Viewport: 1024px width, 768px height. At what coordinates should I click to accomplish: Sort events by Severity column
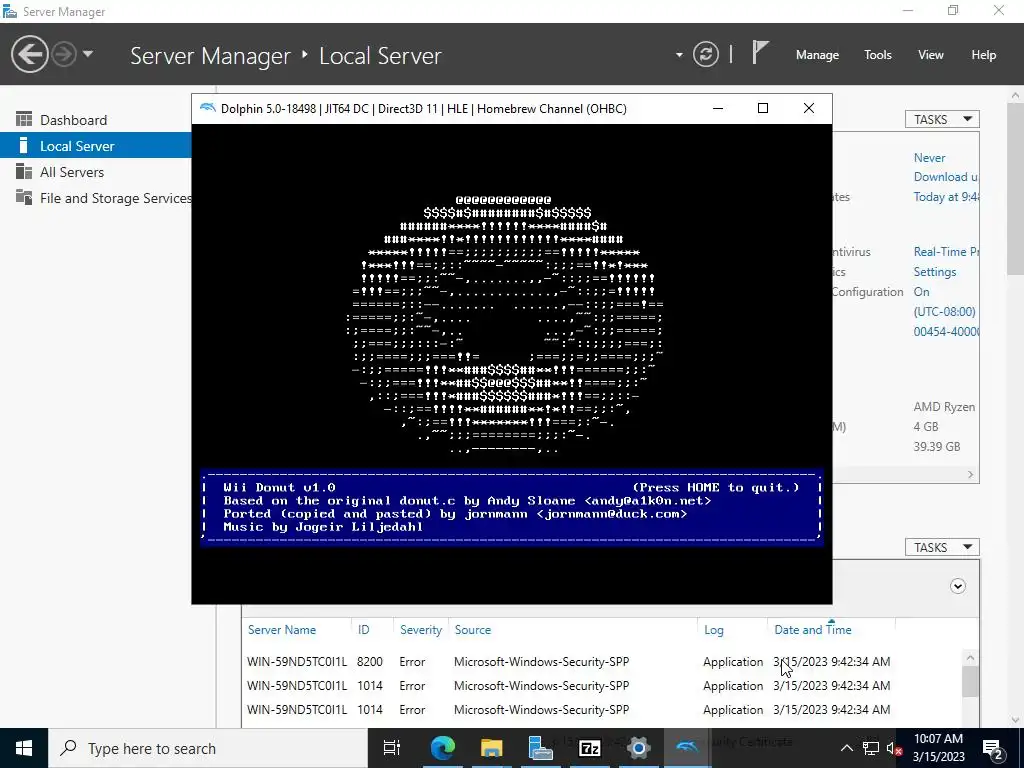(421, 630)
